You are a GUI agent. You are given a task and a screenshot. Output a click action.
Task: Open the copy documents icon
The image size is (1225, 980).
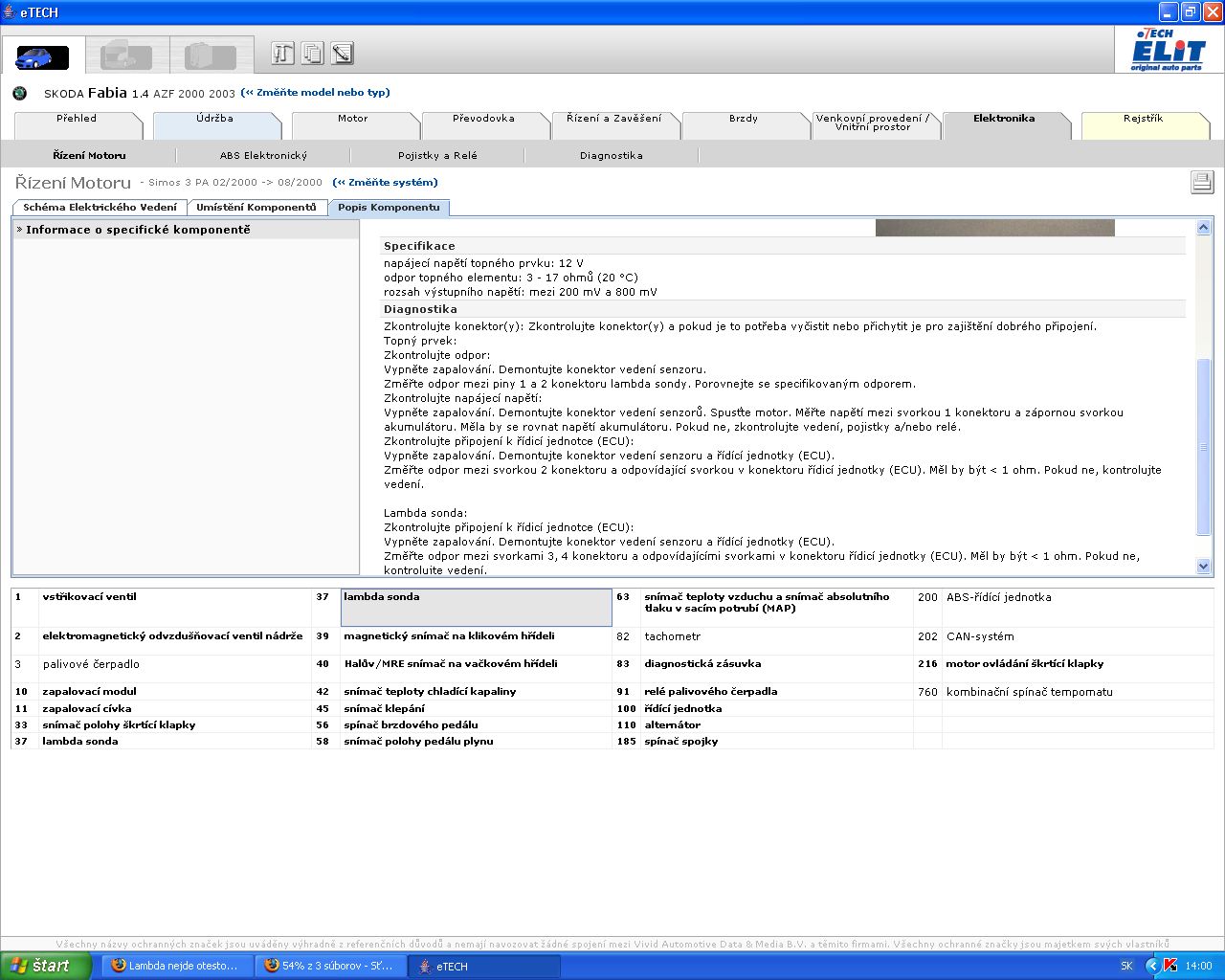pos(312,53)
